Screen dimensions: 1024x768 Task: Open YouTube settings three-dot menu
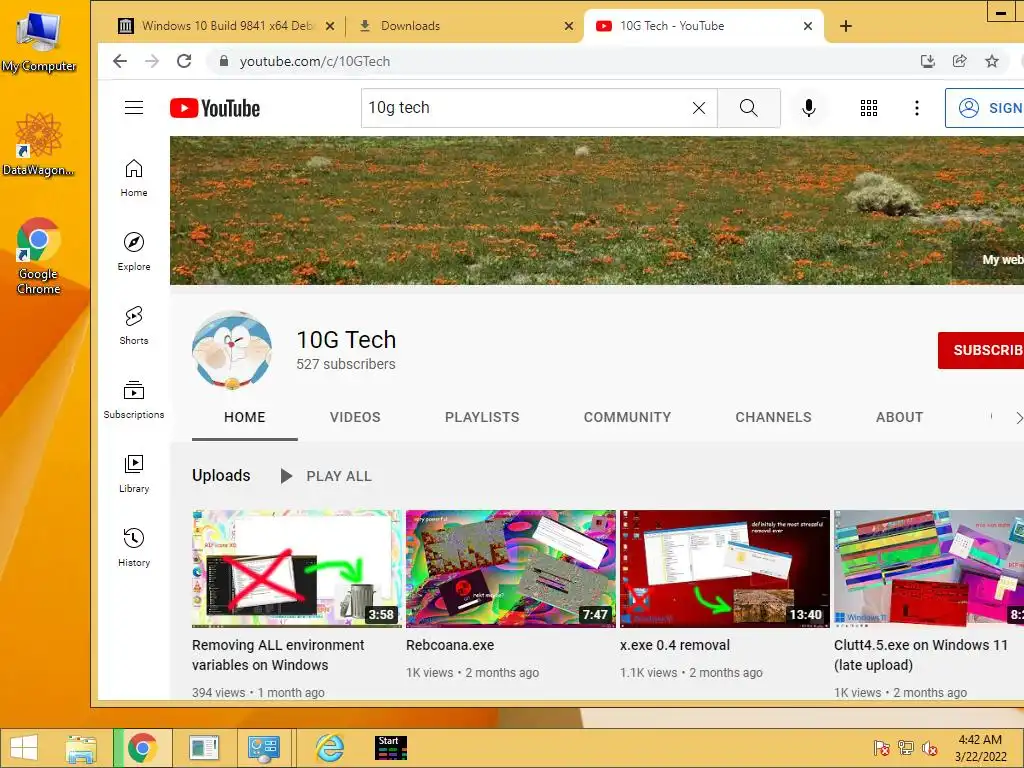[x=917, y=108]
